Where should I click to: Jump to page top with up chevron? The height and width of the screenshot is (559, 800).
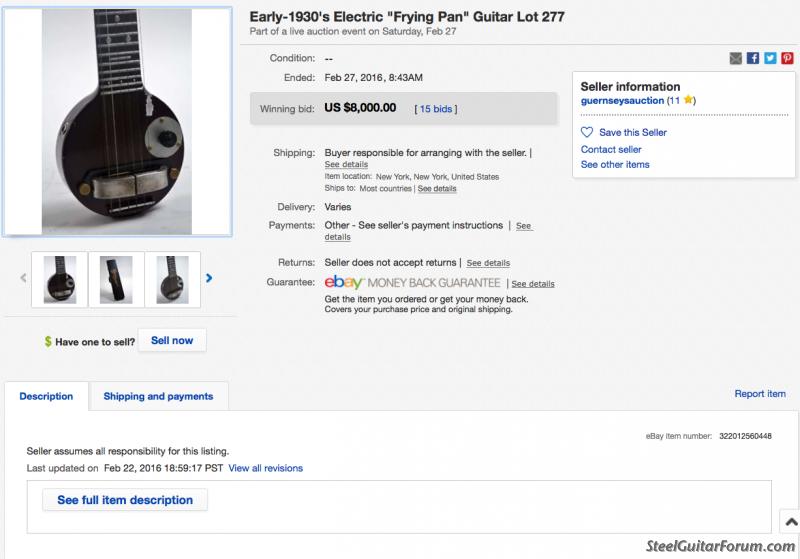click(x=791, y=522)
